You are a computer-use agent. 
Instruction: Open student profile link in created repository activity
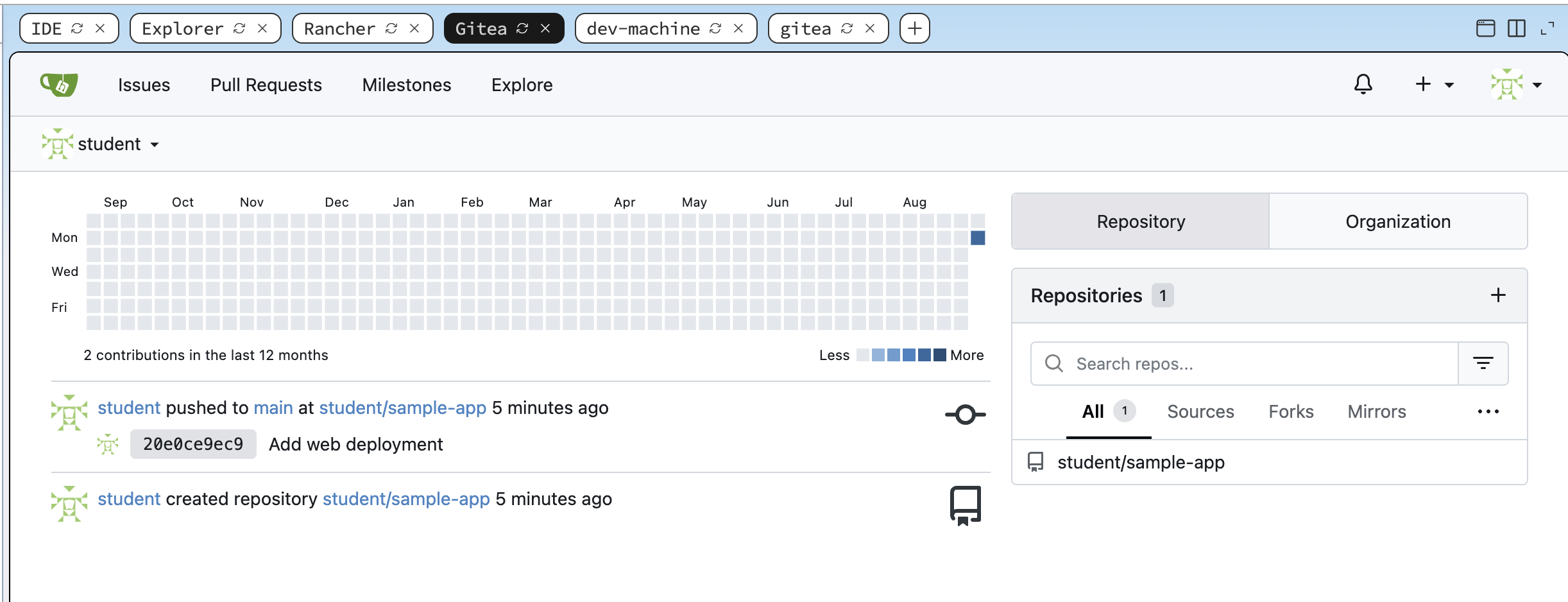tap(129, 499)
